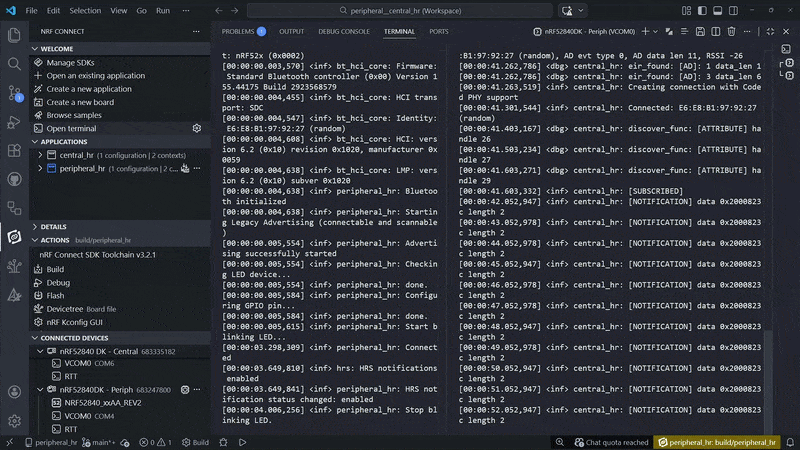This screenshot has height=450, width=800.
Task: Click the workspace search box in title bar
Action: [x=400, y=11]
